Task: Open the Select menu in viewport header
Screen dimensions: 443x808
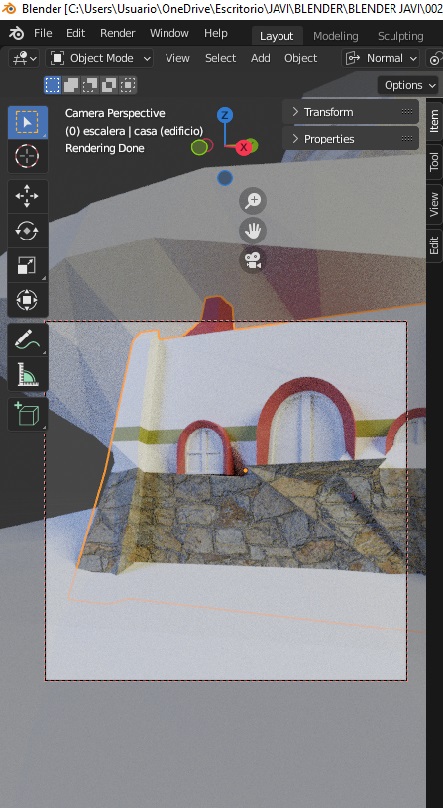Action: tap(220, 58)
